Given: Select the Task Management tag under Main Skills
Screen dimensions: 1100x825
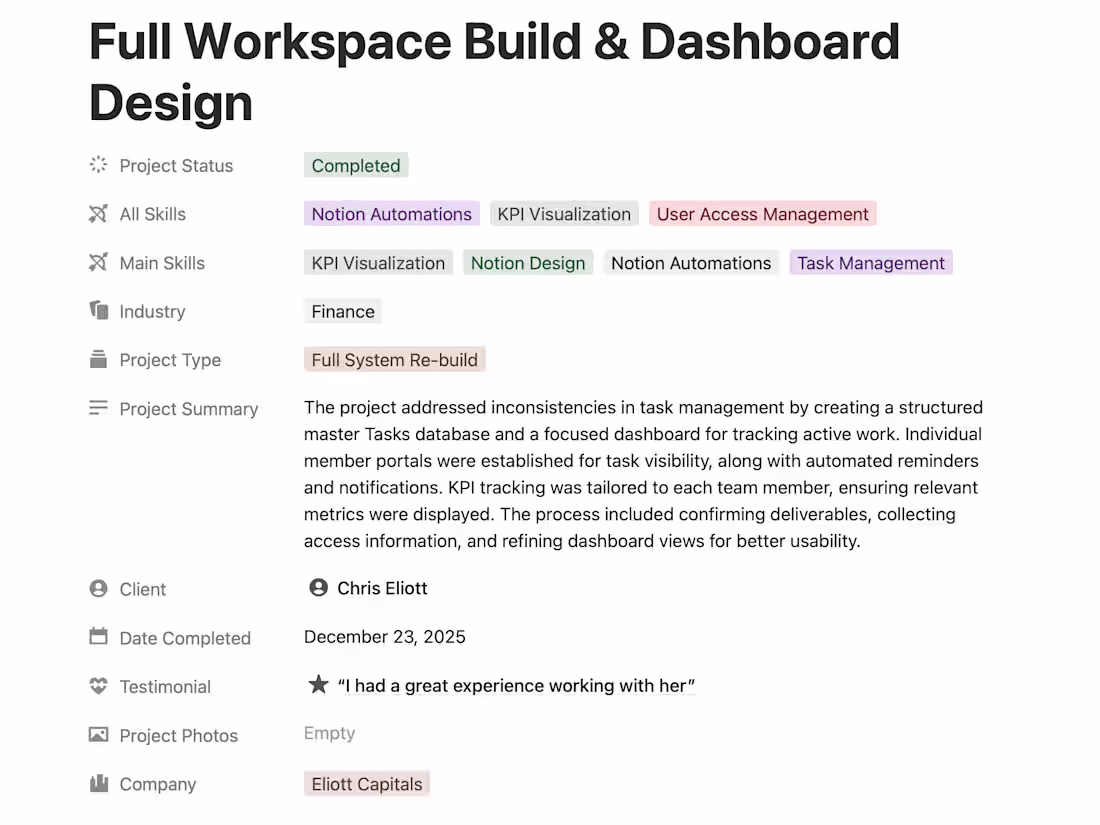Looking at the screenshot, I should [870, 262].
